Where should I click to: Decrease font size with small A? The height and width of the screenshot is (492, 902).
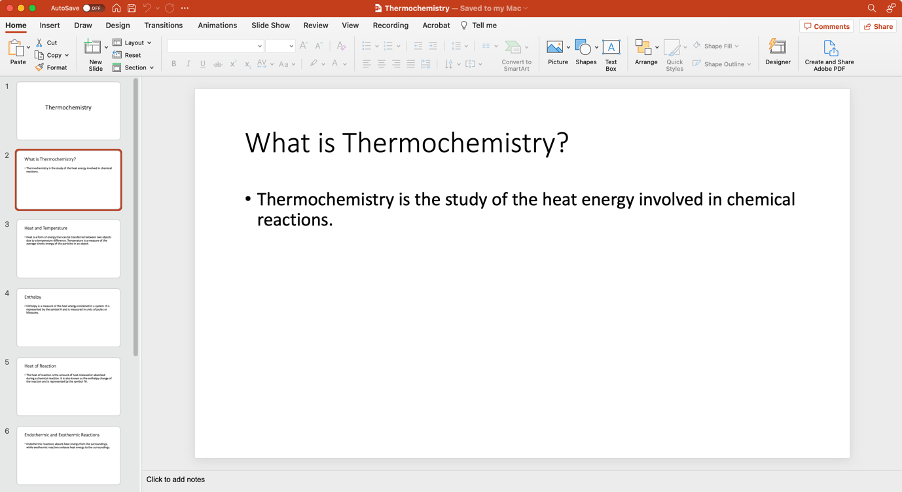319,46
